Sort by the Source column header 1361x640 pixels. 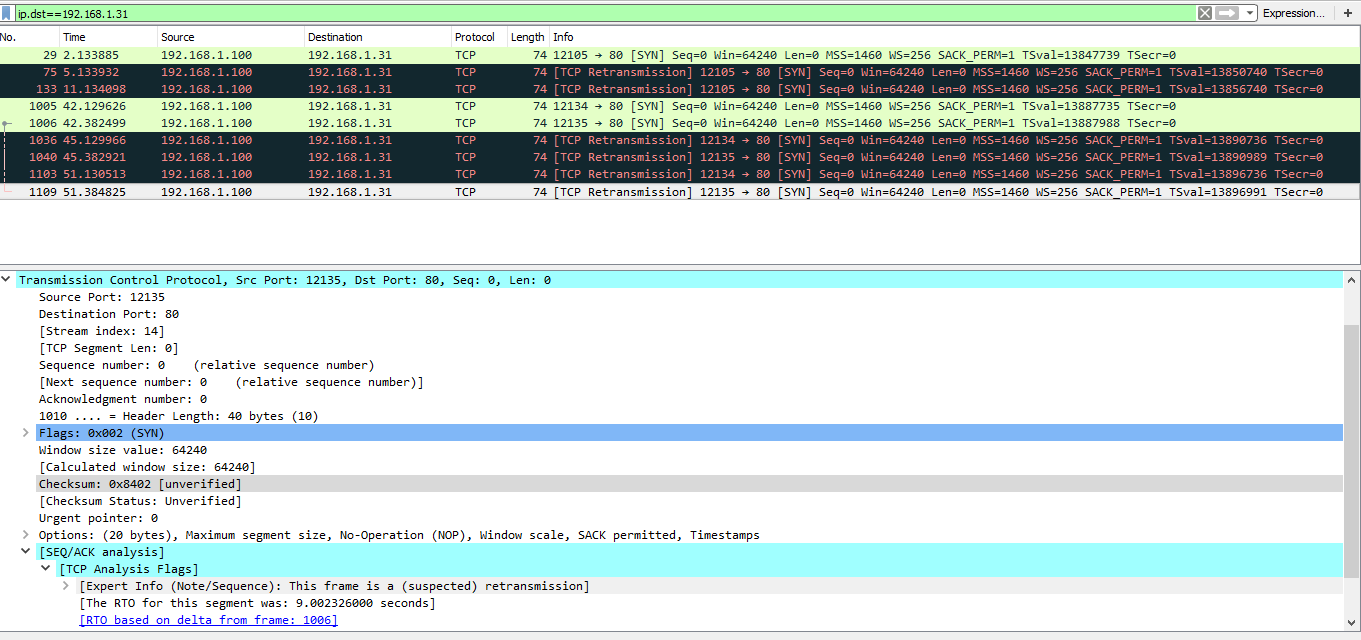tap(231, 37)
